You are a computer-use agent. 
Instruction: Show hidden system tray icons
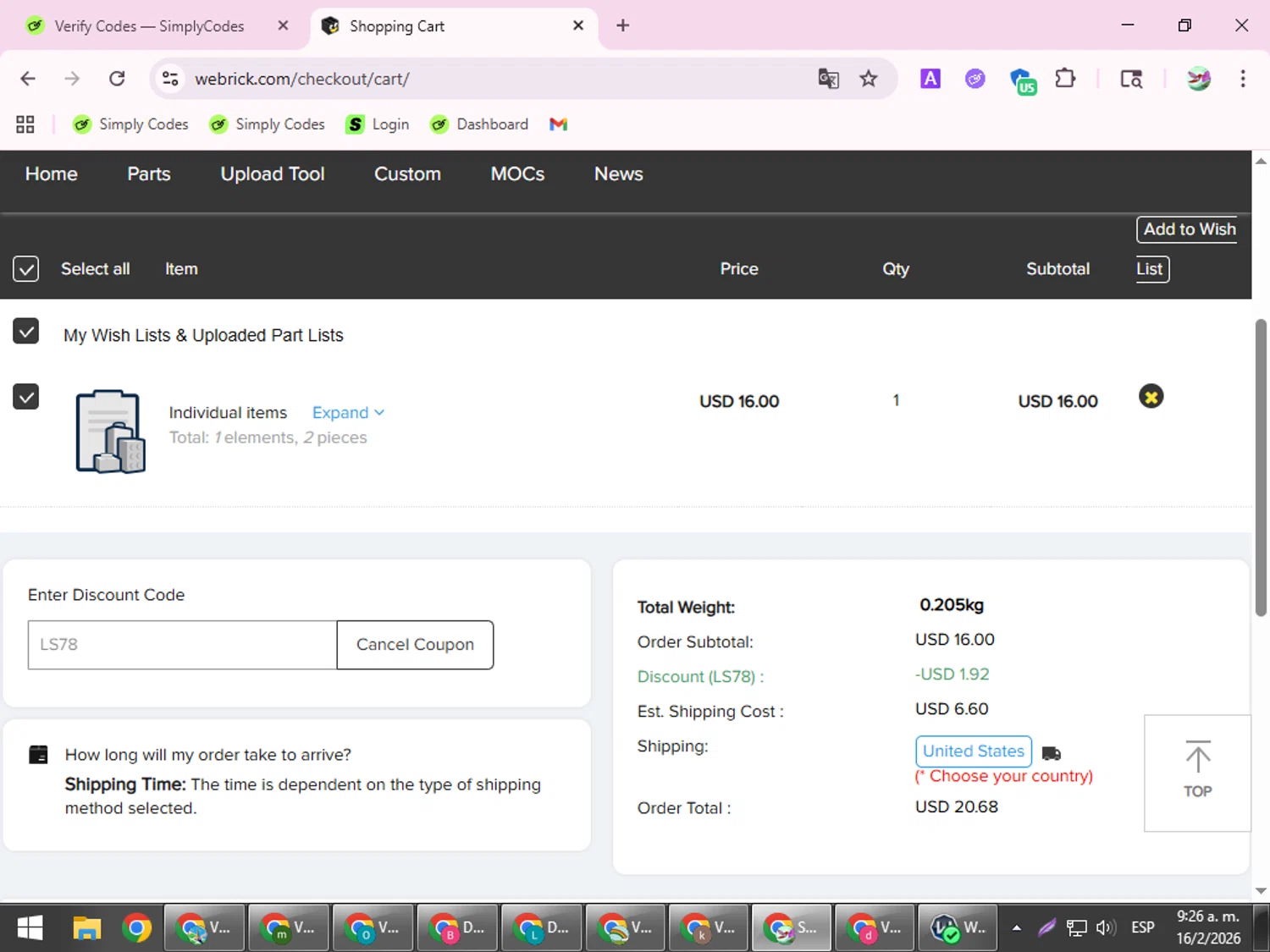(x=1016, y=927)
